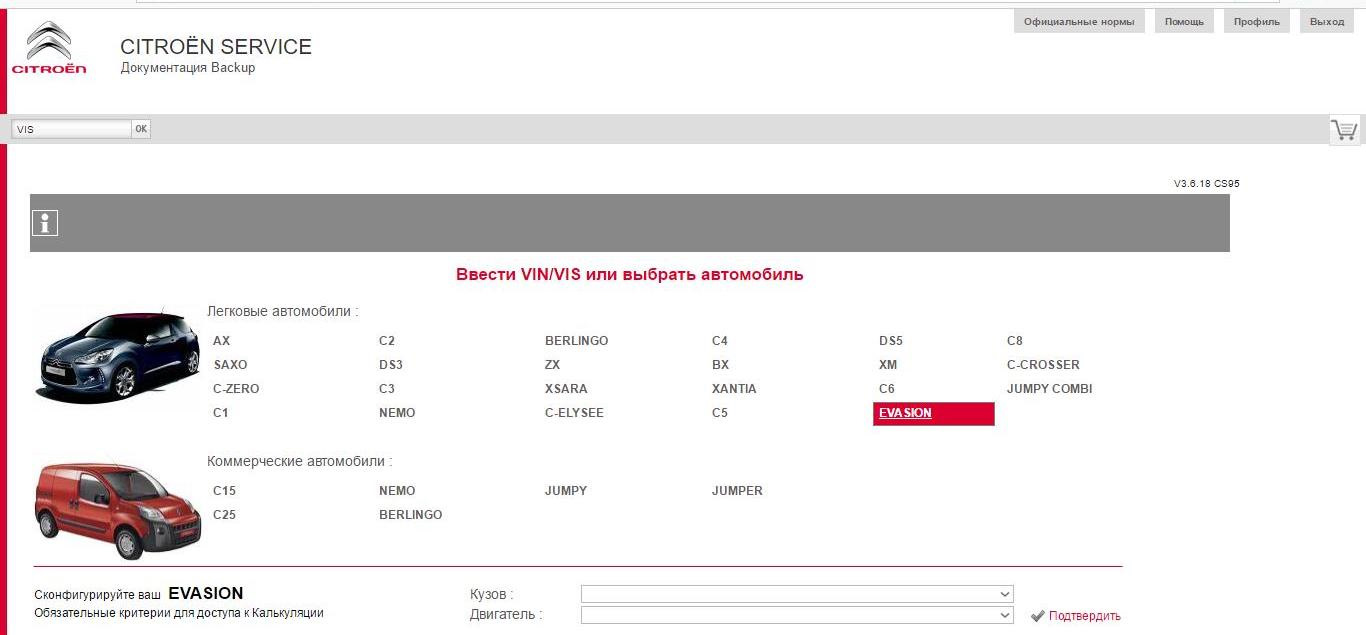Choose the ZX model
Screen dimensions: 1366x635
coord(553,365)
